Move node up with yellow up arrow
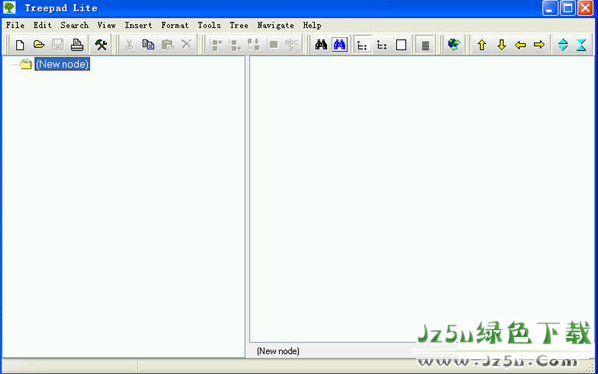The width and height of the screenshot is (598, 374). coord(482,45)
